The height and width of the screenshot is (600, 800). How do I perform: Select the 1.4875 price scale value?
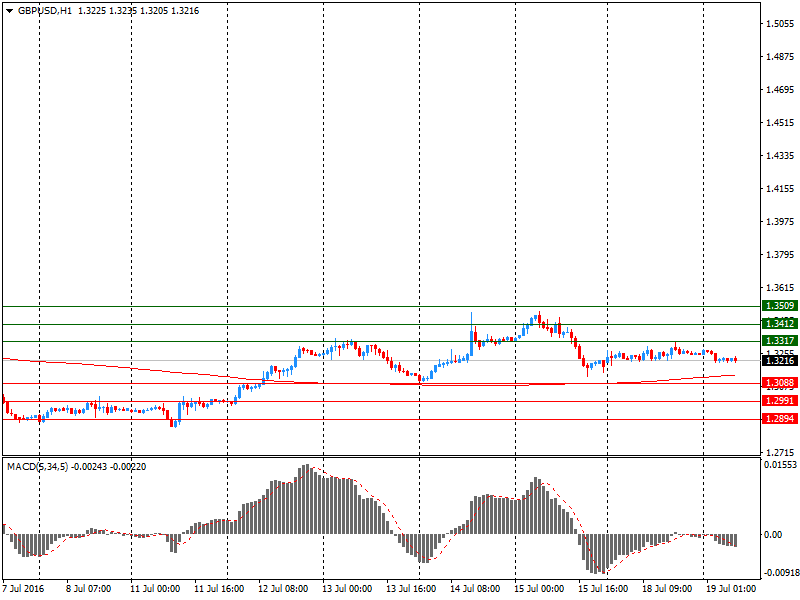(x=780, y=57)
